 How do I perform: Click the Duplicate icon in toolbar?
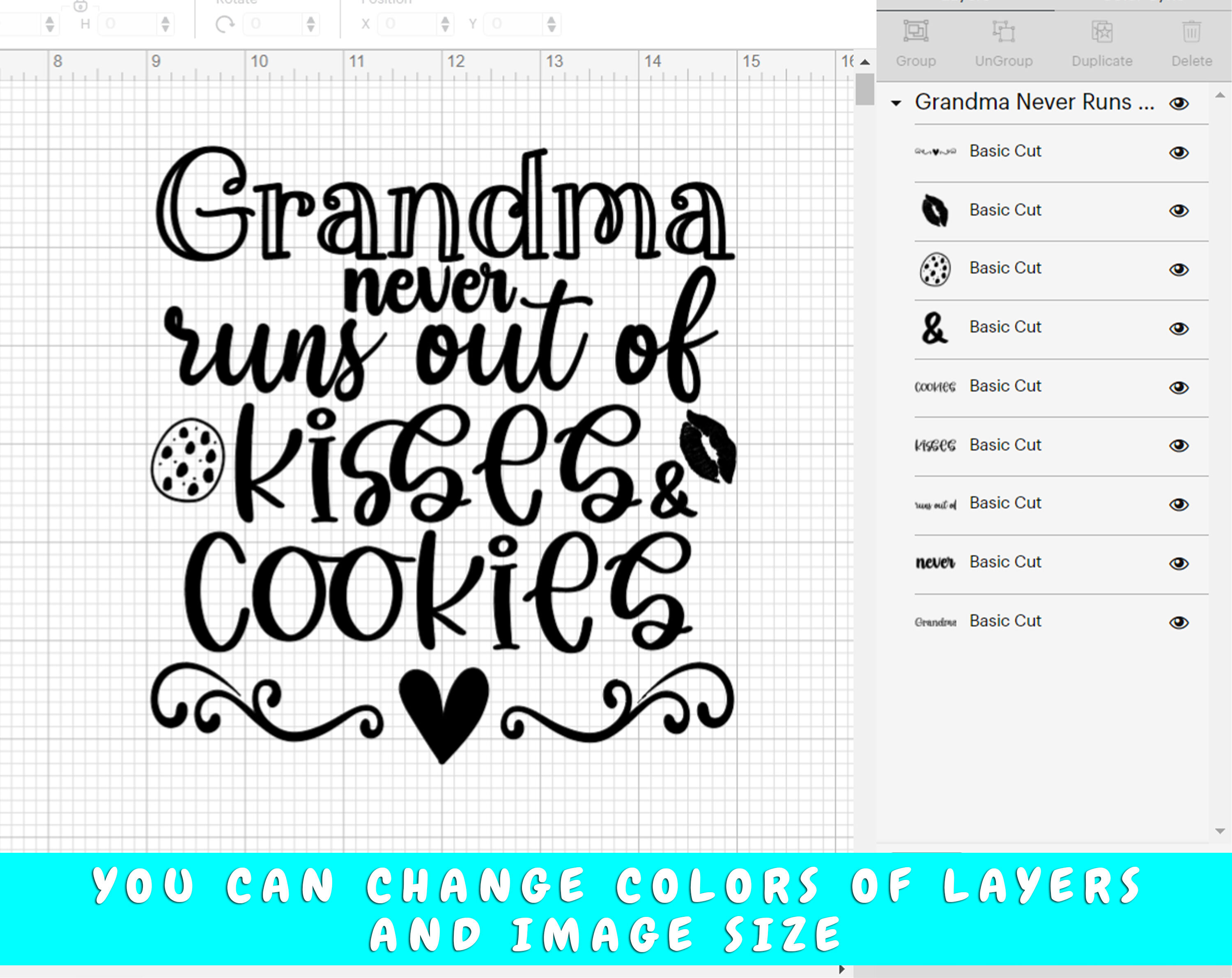(x=1101, y=35)
